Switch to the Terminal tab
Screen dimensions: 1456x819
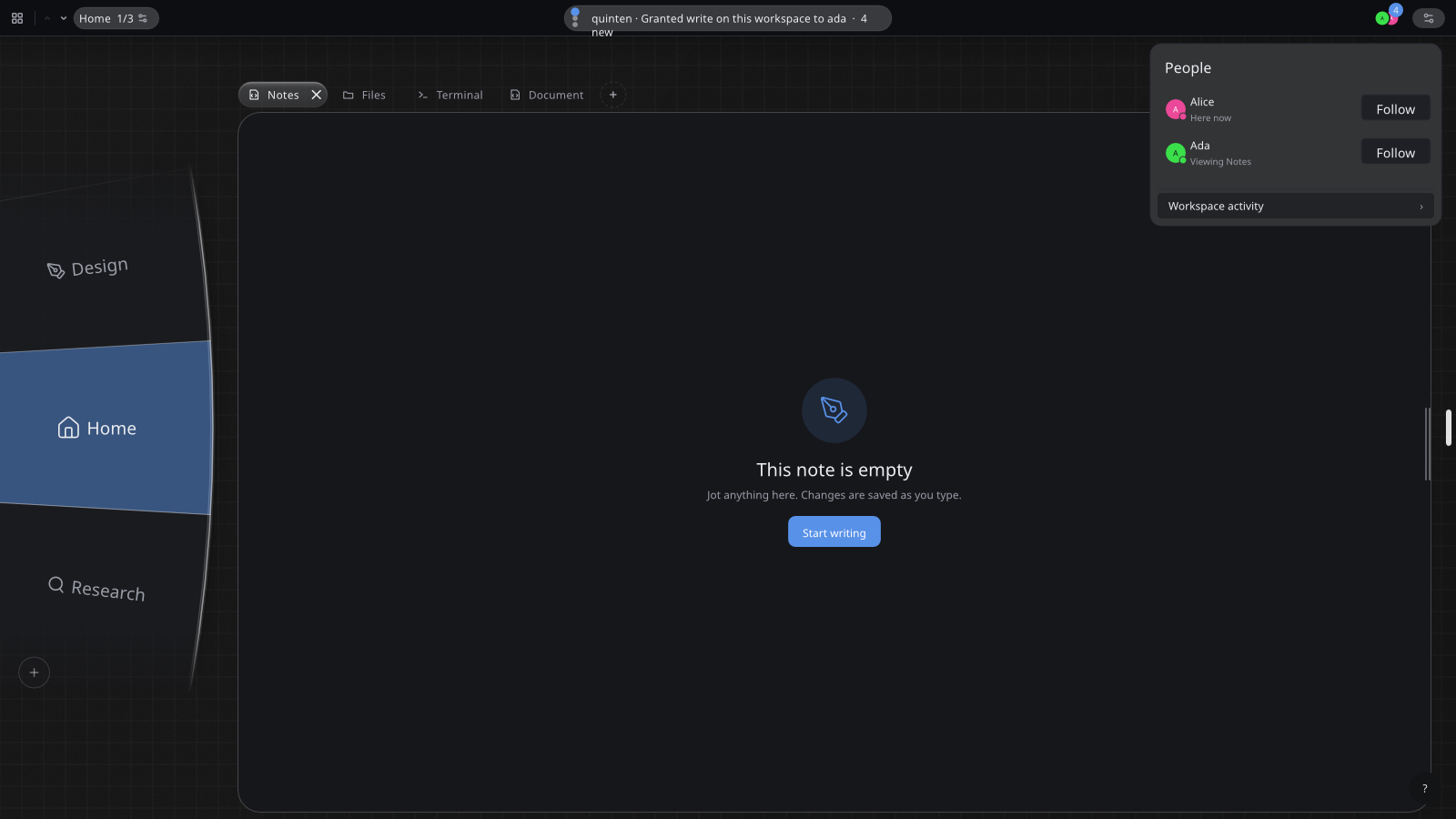pos(450,95)
